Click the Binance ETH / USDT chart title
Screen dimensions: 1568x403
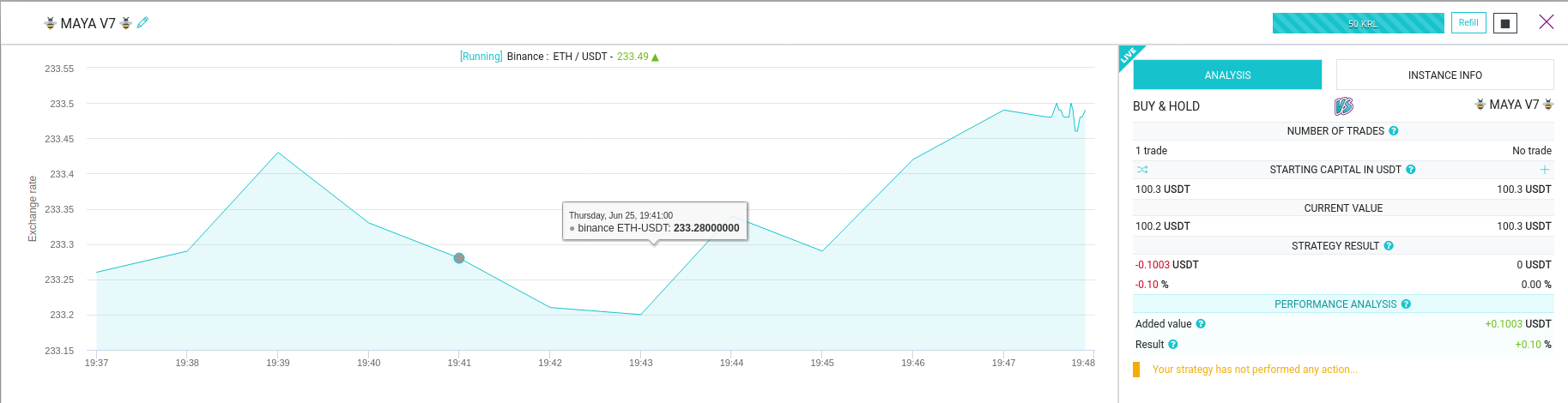pos(559,57)
